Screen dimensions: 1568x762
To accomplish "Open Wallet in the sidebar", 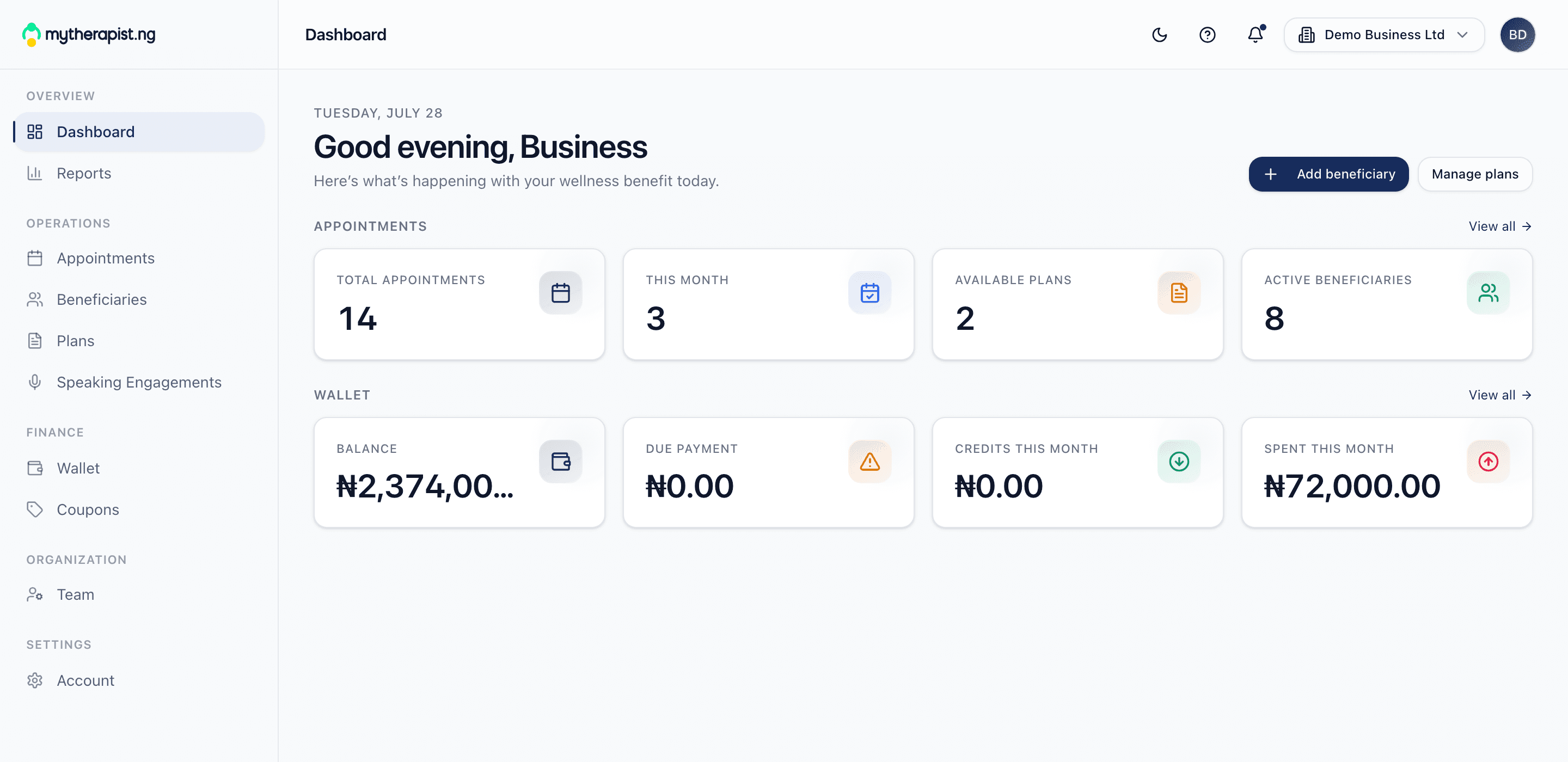I will [139, 468].
